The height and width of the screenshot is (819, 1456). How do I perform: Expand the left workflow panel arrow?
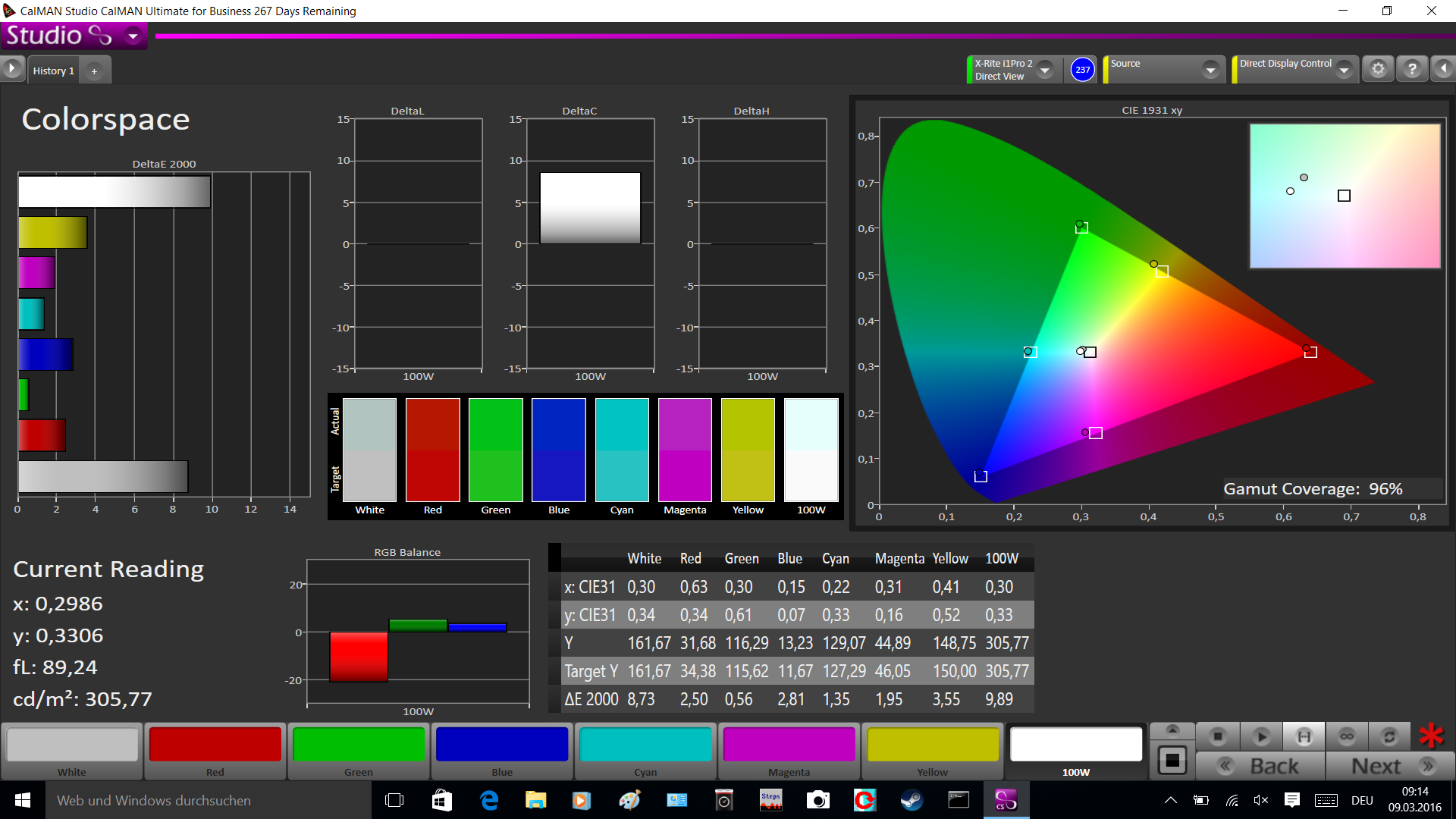point(11,69)
